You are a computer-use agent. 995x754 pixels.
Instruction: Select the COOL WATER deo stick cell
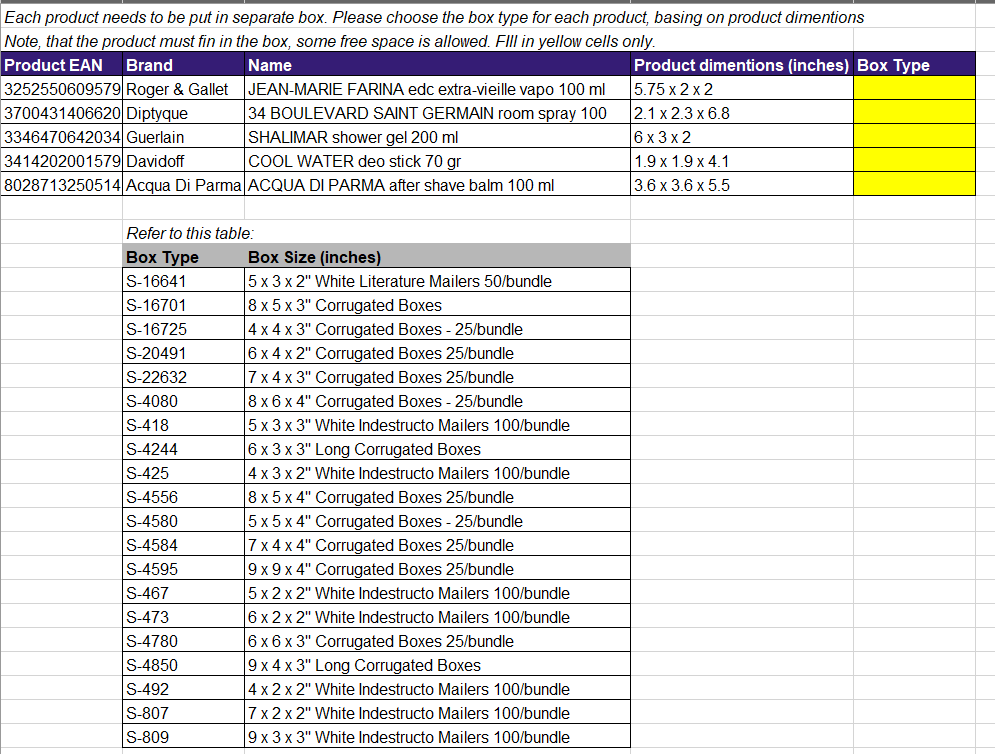(437, 161)
